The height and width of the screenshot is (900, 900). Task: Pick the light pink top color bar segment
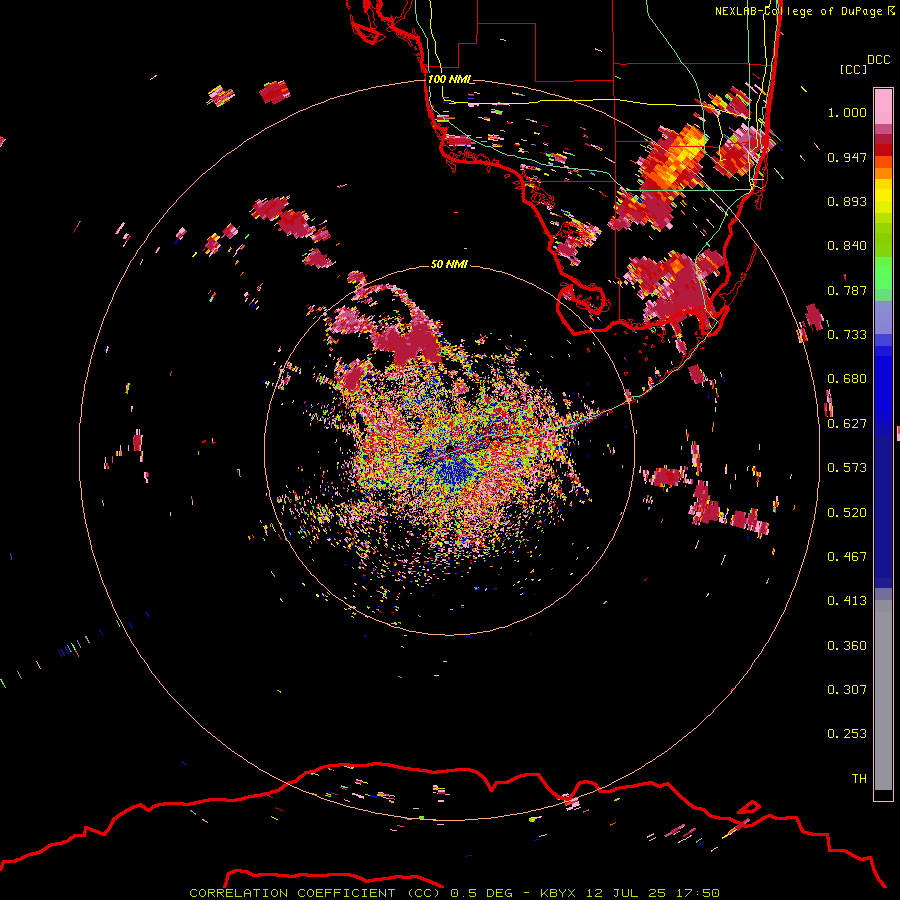[x=883, y=107]
